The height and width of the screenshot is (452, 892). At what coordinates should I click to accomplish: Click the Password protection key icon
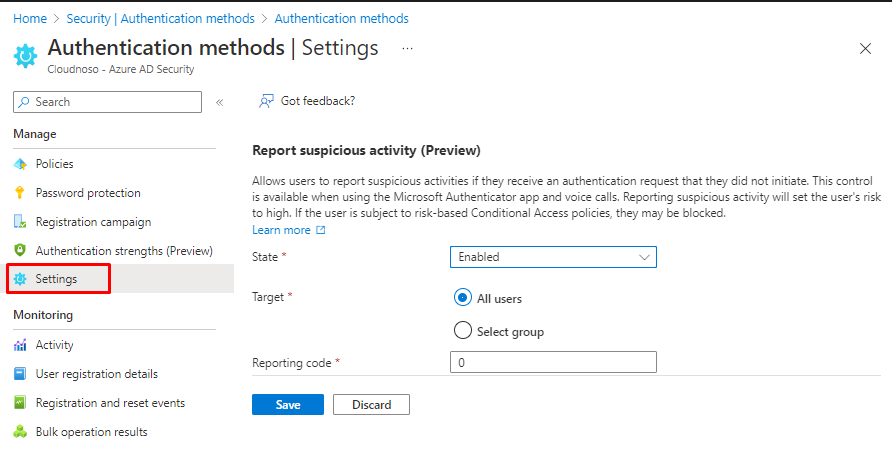[20, 193]
